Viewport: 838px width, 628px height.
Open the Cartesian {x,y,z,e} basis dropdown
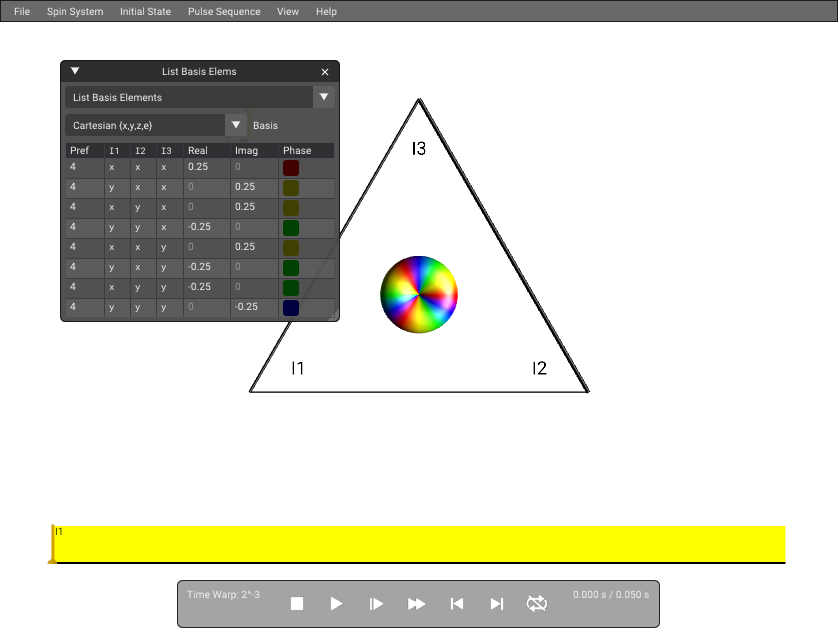[x=156, y=125]
